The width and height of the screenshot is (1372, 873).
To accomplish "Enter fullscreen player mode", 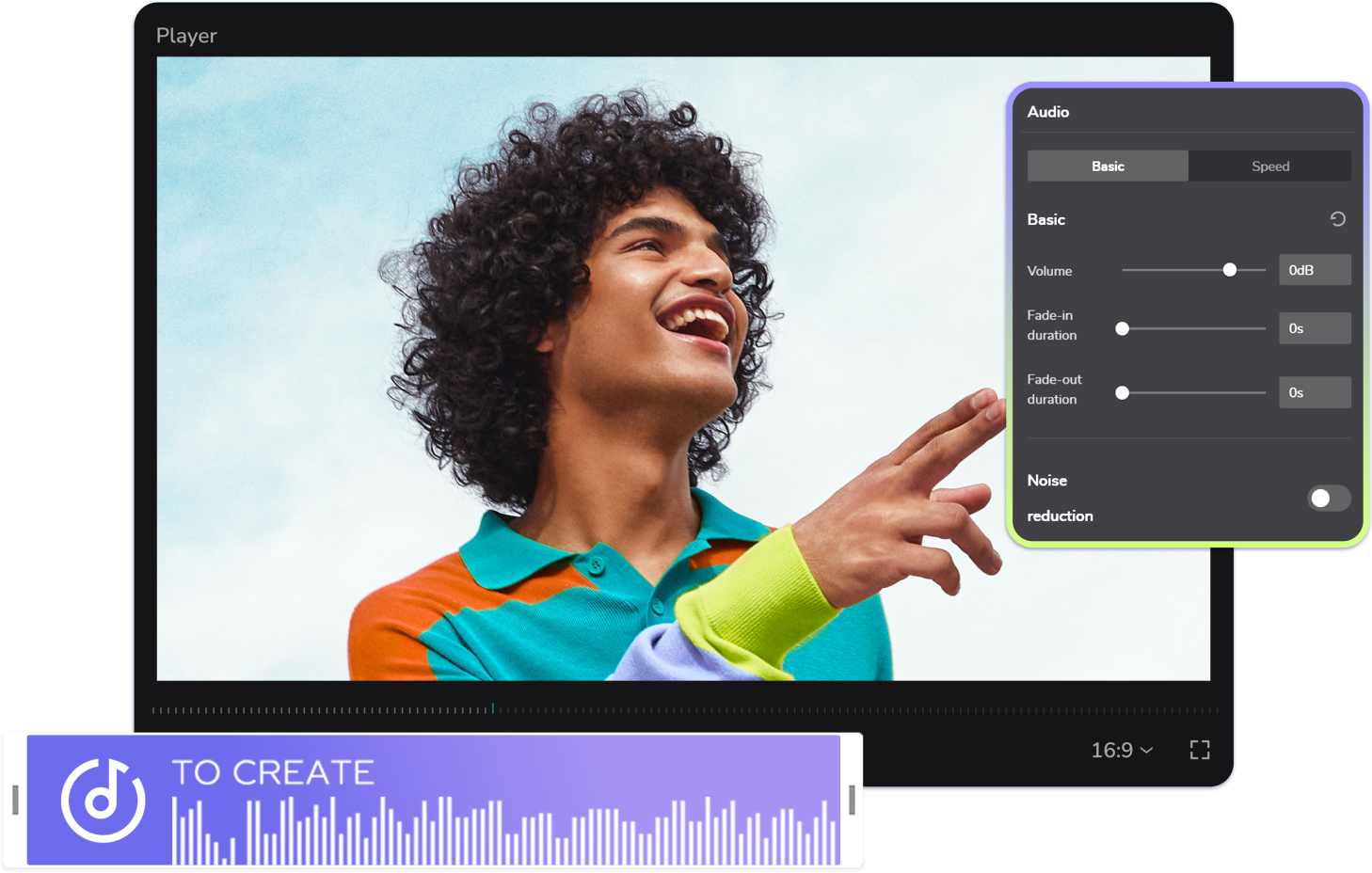I will pos(1200,750).
